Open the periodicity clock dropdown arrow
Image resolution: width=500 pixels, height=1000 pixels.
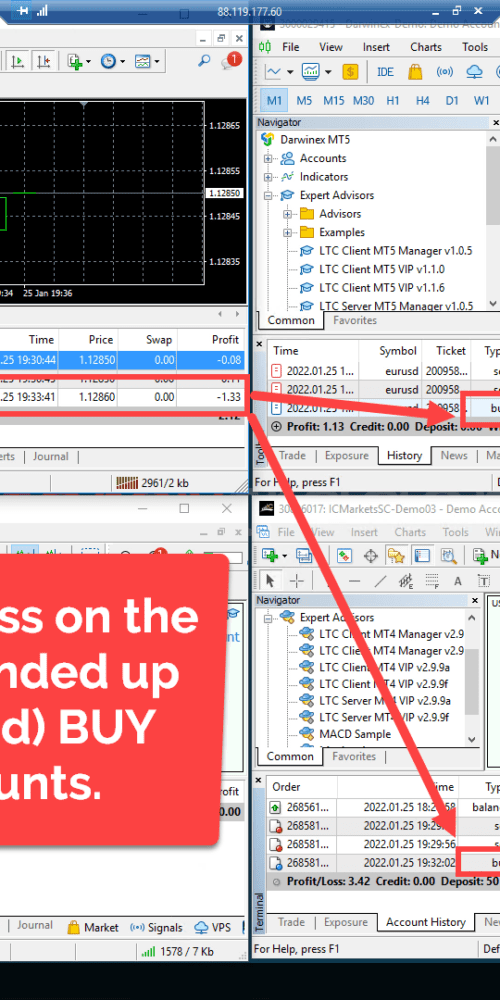[122, 61]
